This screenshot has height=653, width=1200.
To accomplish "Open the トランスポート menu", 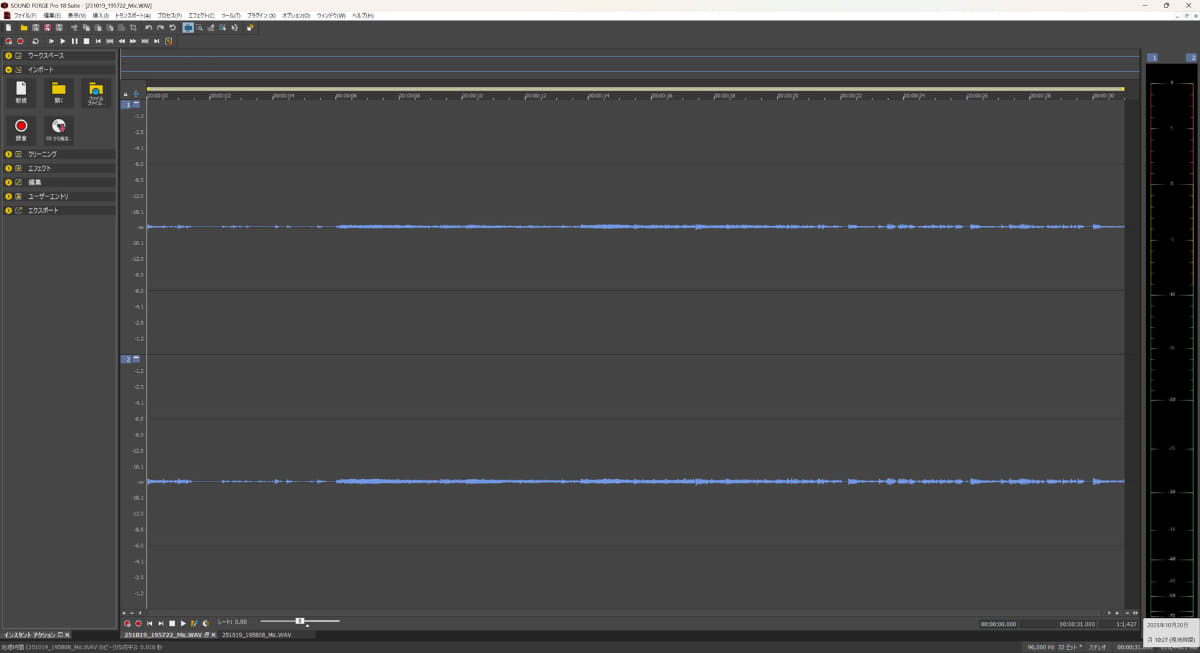I will pos(134,16).
